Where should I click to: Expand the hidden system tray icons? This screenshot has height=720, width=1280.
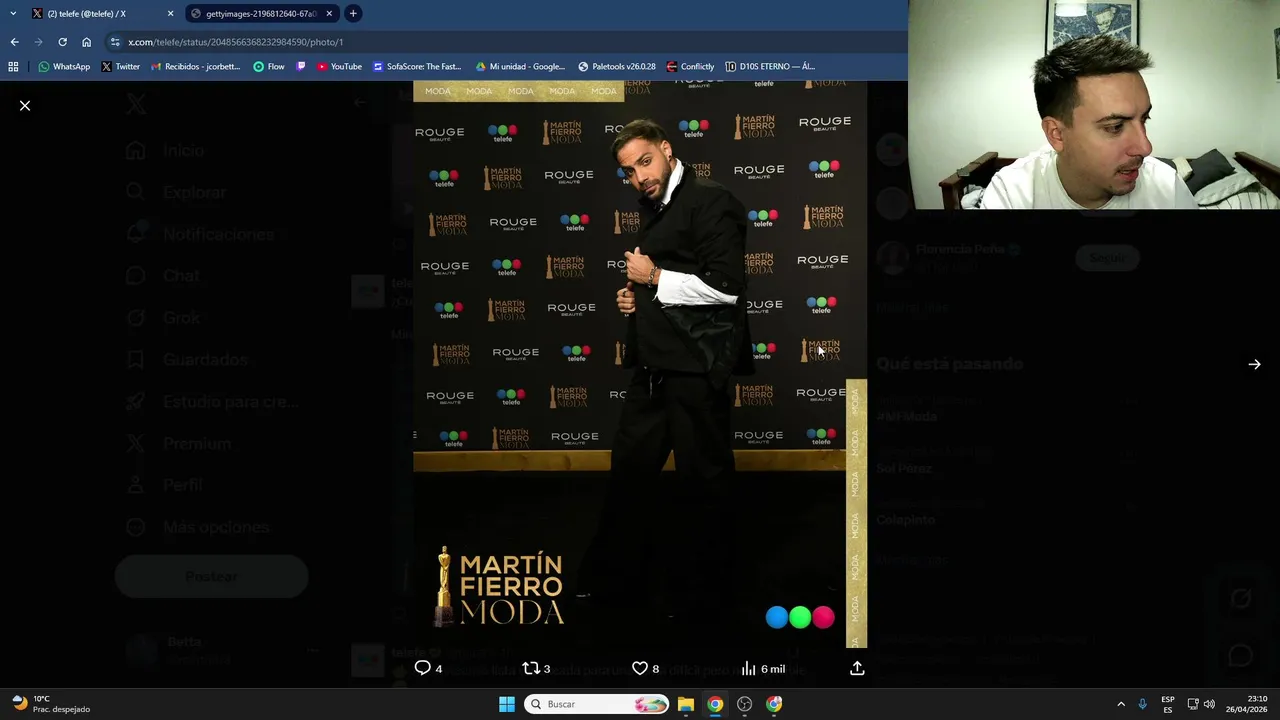1121,704
